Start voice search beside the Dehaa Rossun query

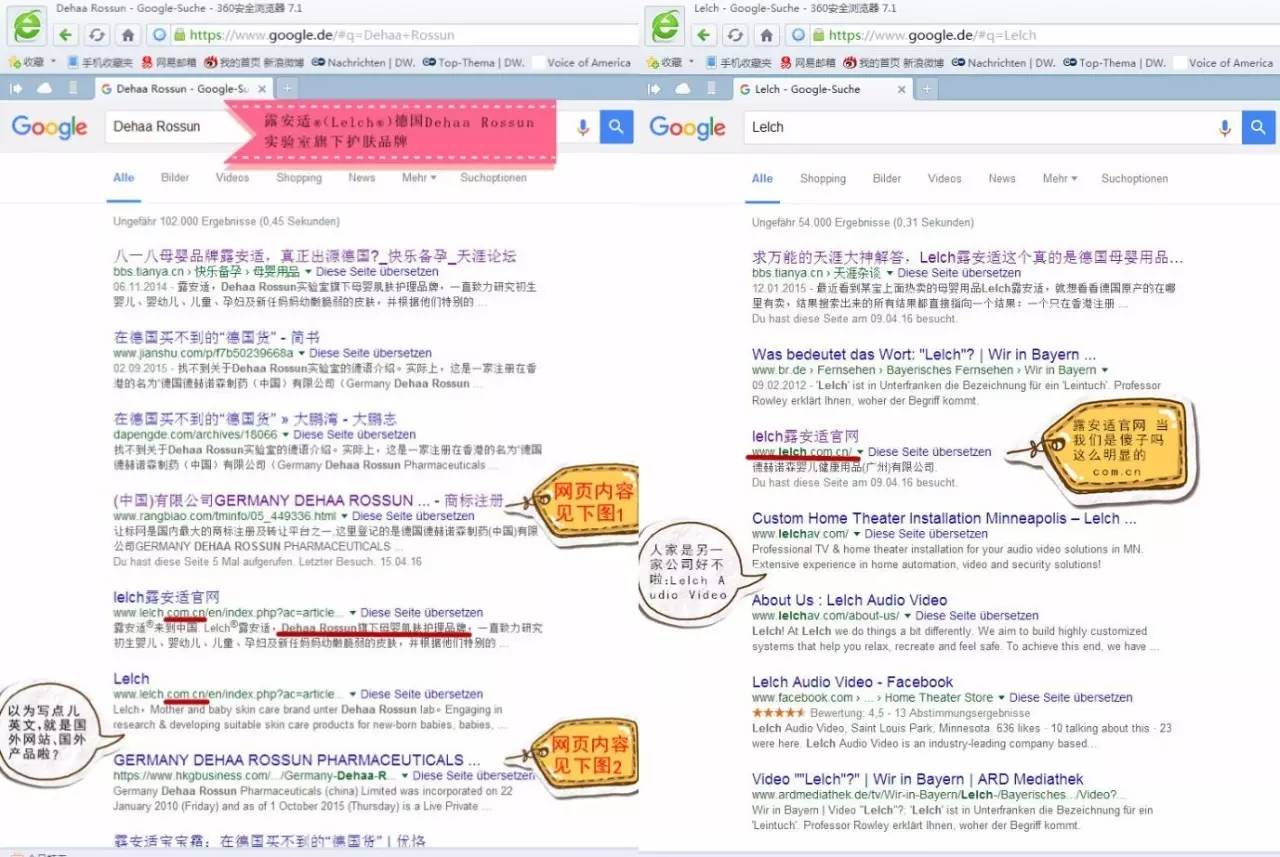[x=583, y=127]
